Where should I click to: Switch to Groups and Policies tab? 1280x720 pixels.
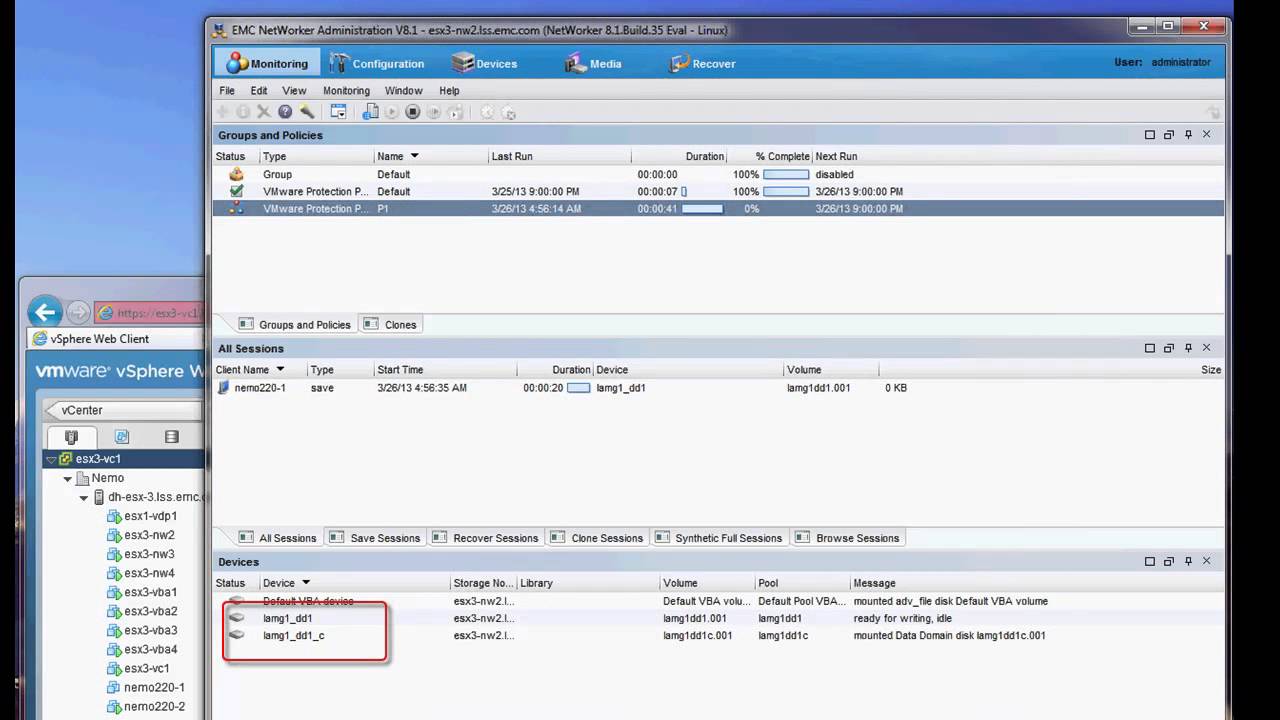point(295,324)
